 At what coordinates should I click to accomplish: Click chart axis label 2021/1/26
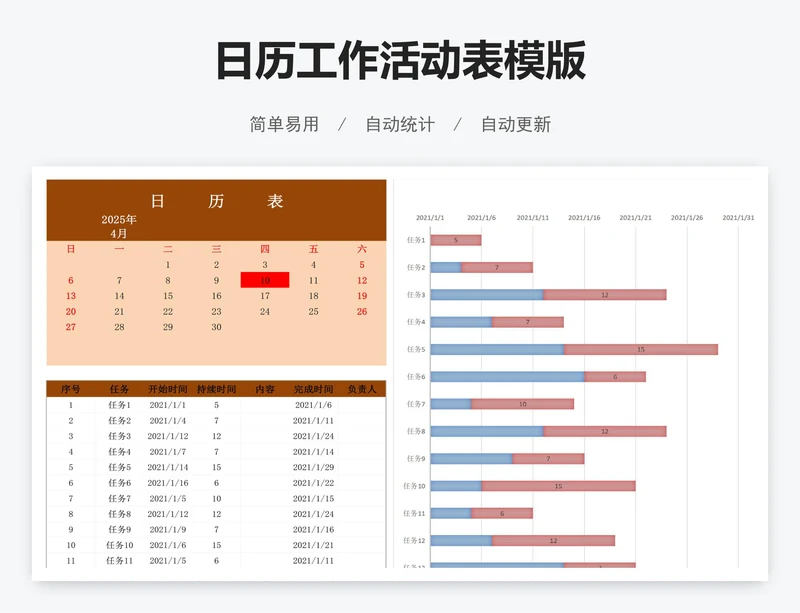pyautogui.click(x=687, y=217)
